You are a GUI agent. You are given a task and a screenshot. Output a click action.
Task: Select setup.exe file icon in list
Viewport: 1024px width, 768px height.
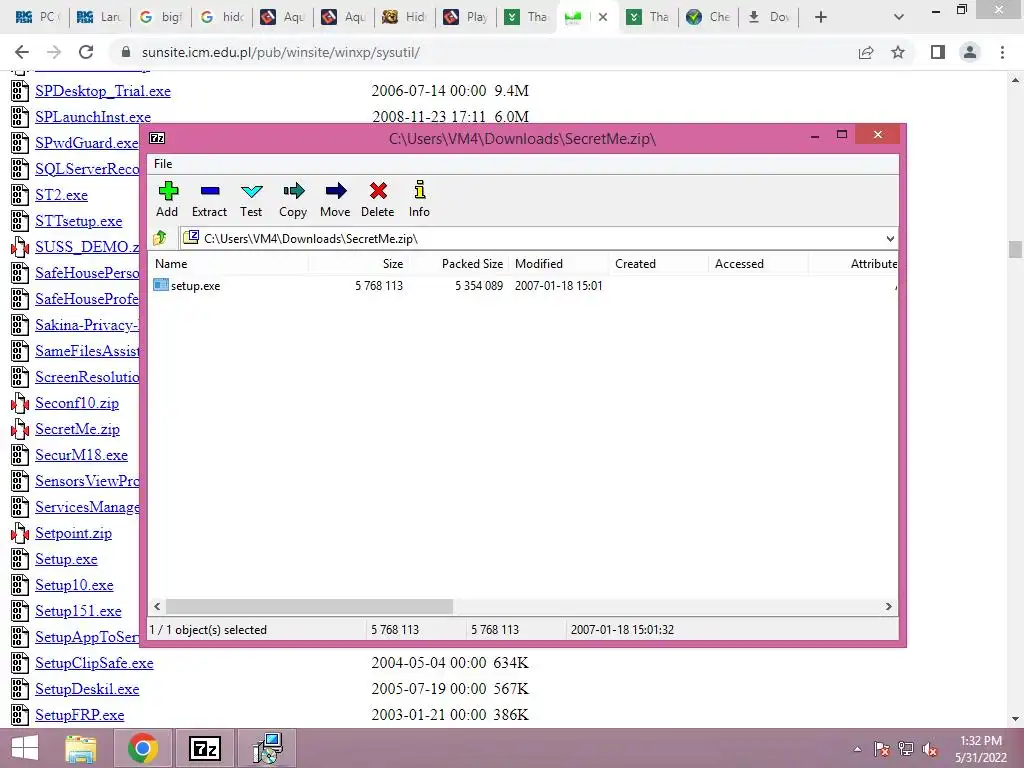pos(161,285)
